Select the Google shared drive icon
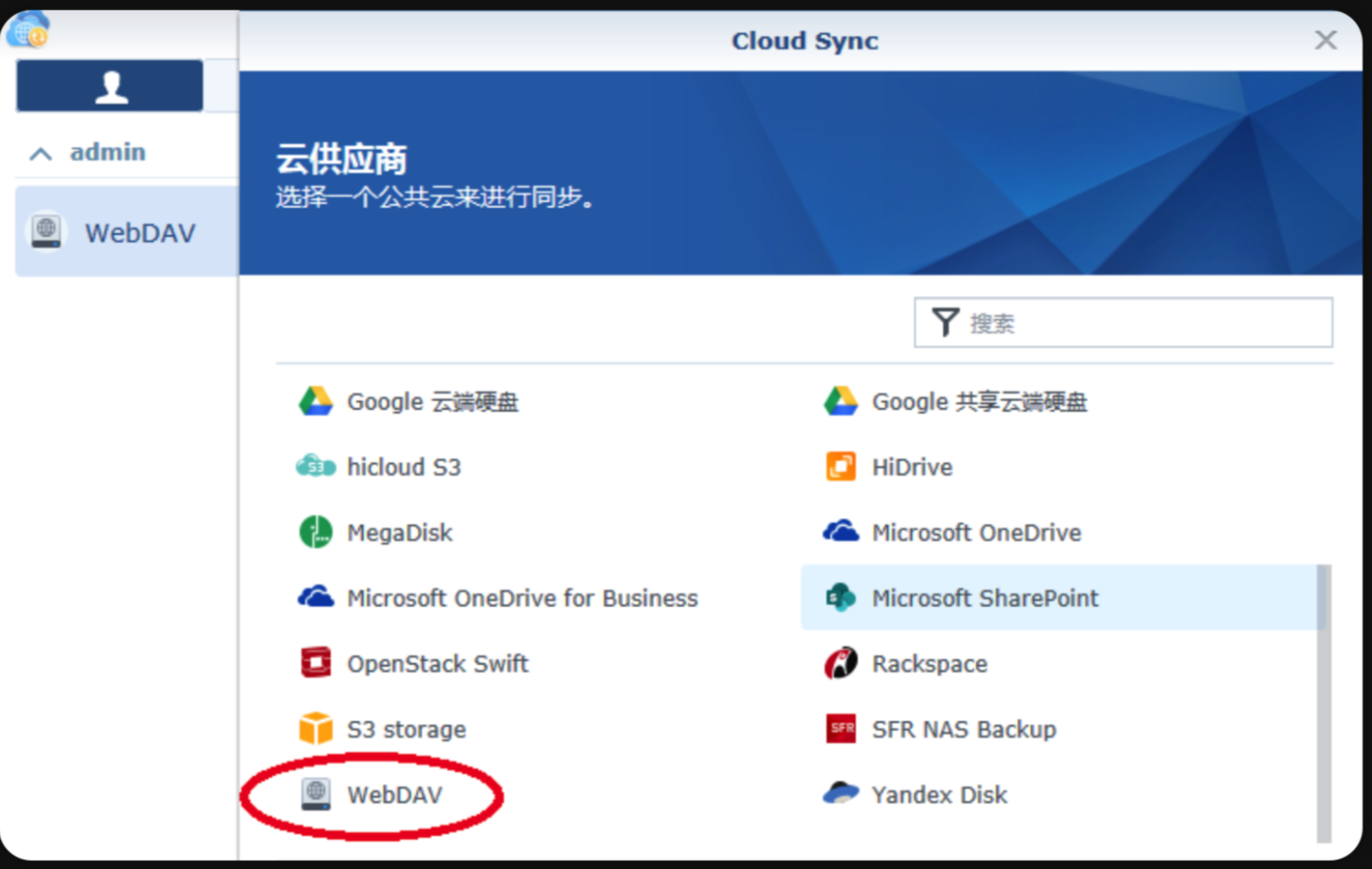The image size is (1372, 869). point(840,402)
